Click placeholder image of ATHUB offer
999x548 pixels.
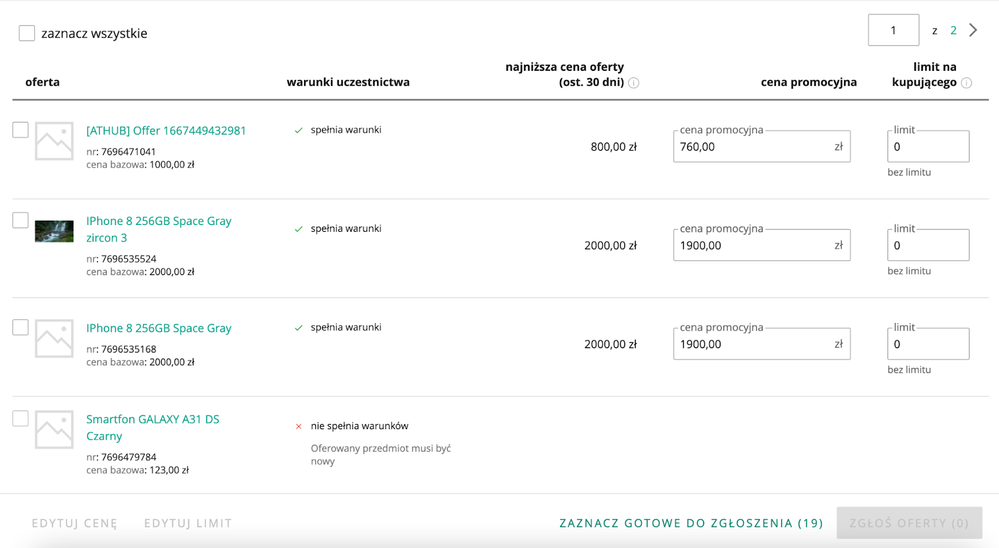(54, 141)
